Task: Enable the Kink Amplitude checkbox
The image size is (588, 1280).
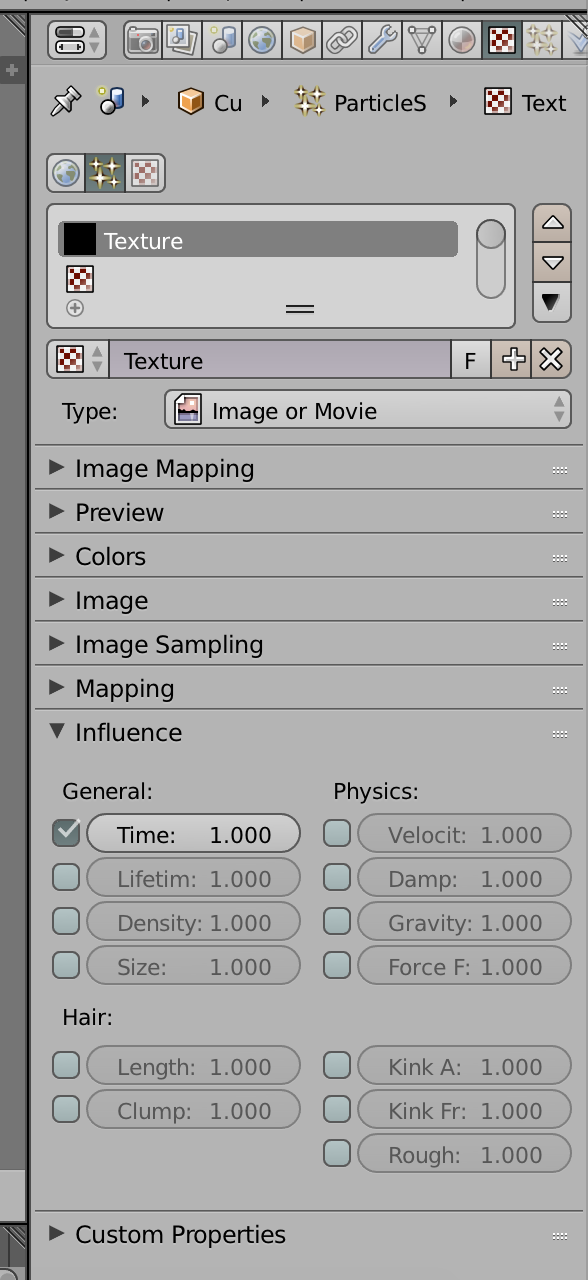Action: [337, 1065]
